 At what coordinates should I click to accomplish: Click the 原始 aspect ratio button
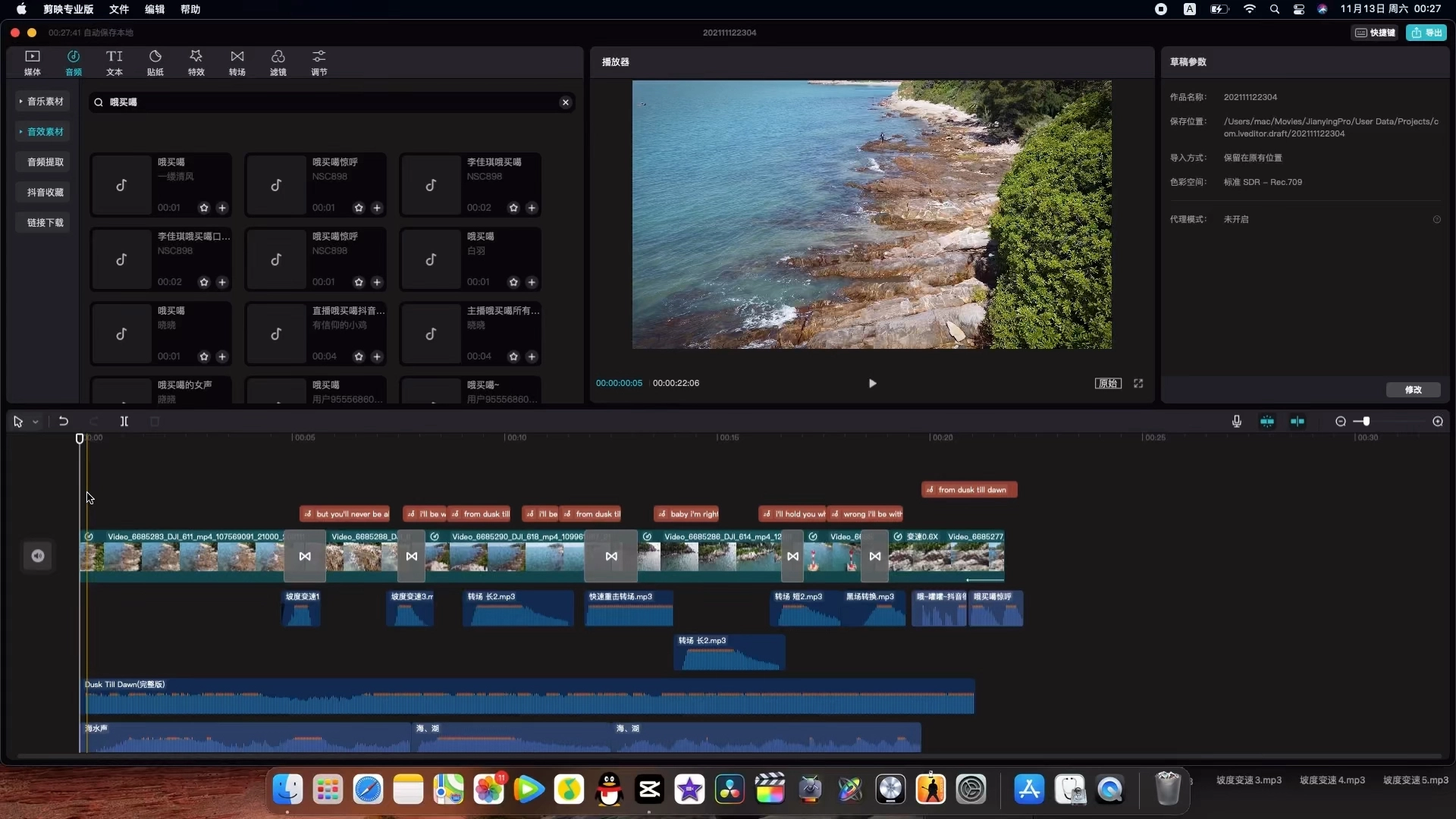pyautogui.click(x=1108, y=384)
